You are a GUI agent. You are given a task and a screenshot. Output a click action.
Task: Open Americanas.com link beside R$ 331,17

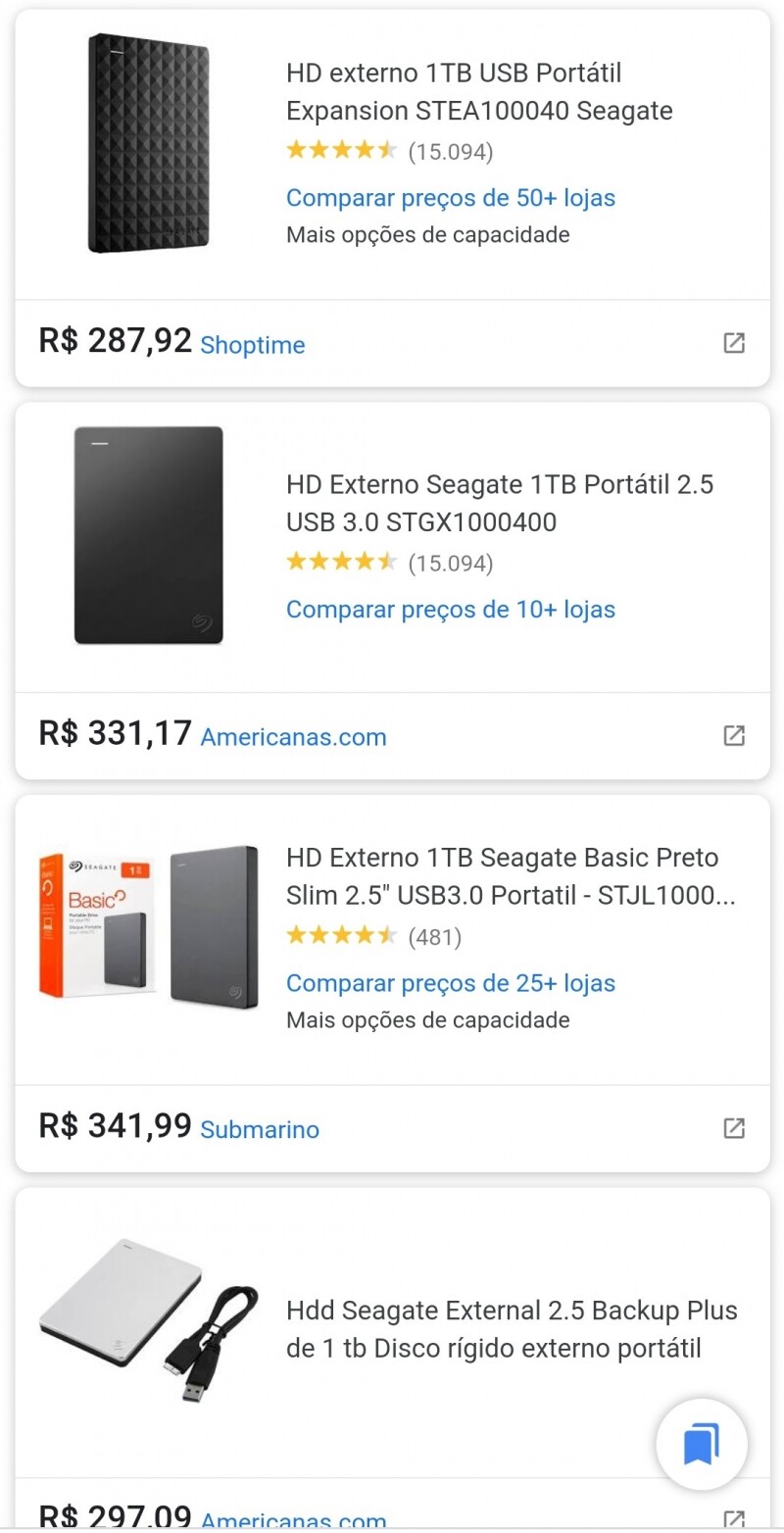(x=293, y=737)
